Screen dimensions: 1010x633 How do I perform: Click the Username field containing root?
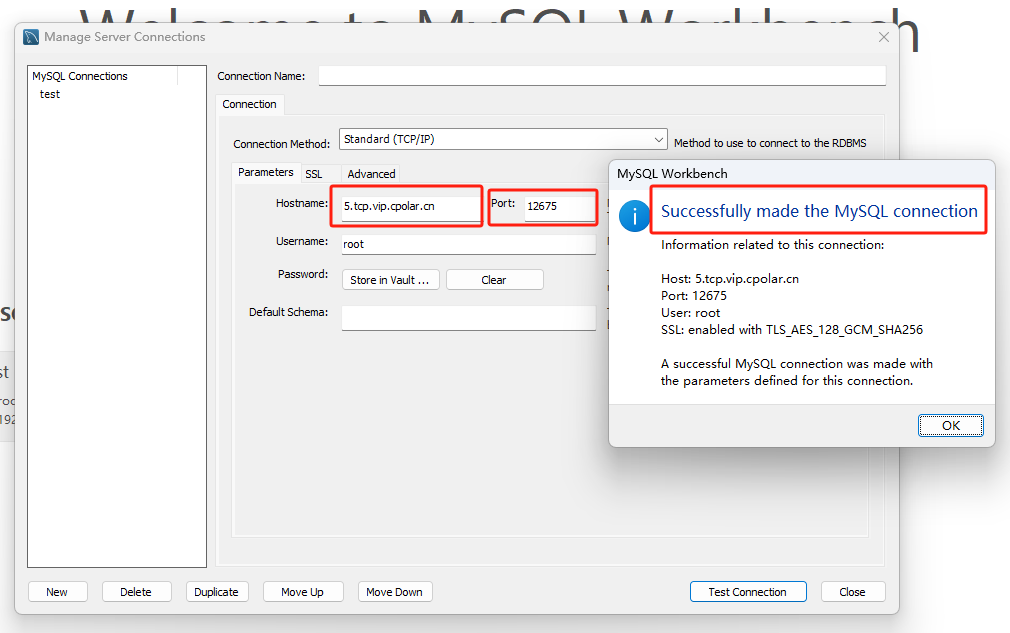(x=469, y=244)
